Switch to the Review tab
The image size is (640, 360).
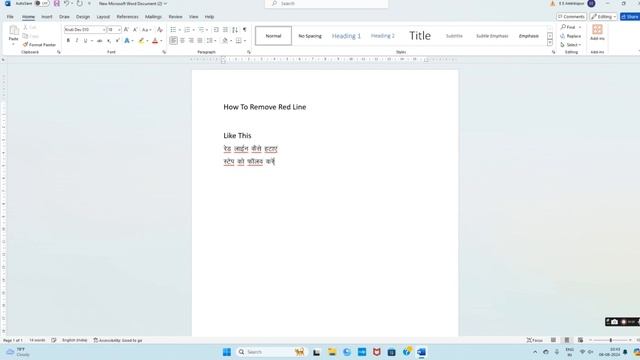[x=176, y=17]
